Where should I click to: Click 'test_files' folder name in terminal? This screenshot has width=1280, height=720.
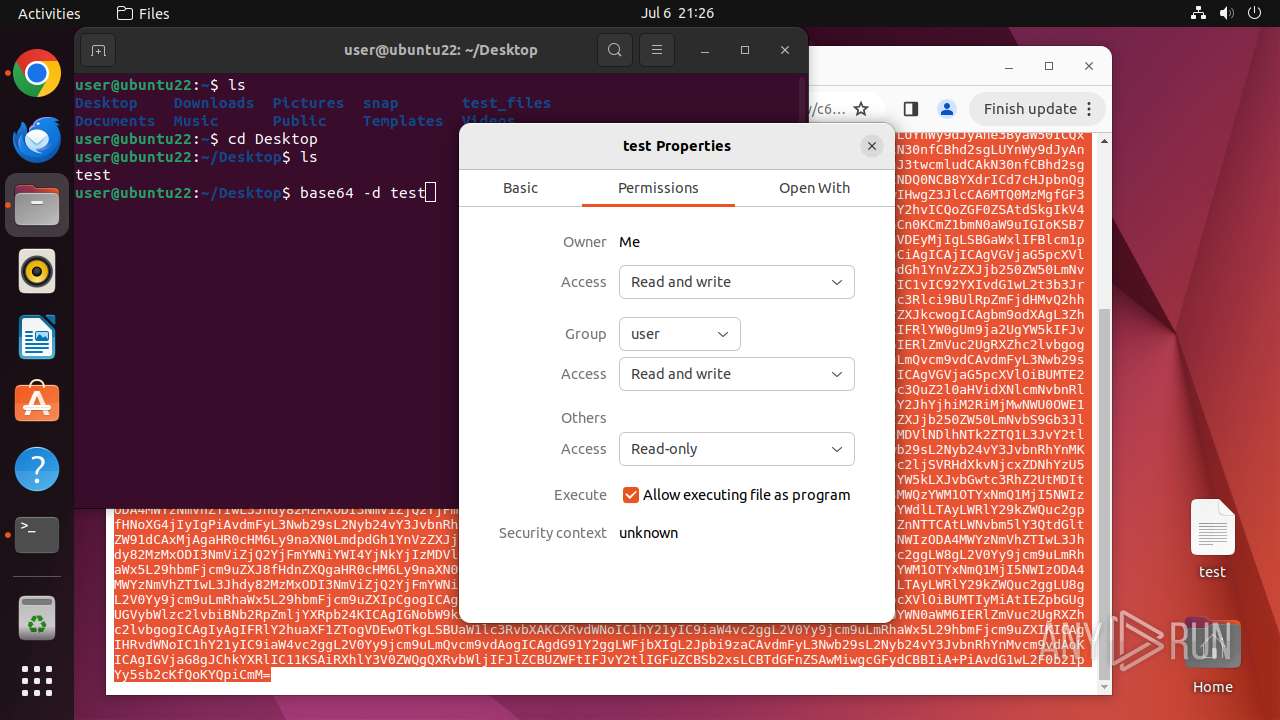506,103
